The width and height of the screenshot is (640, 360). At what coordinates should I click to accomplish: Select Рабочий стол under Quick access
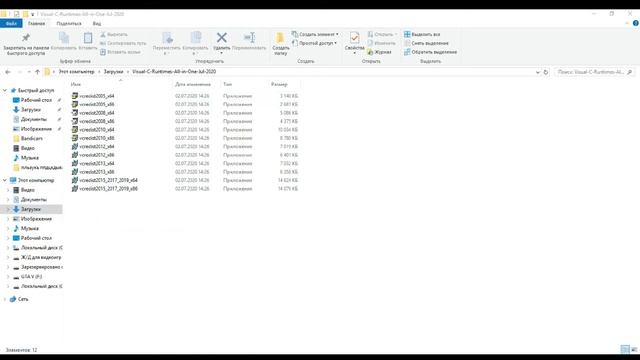coord(36,100)
